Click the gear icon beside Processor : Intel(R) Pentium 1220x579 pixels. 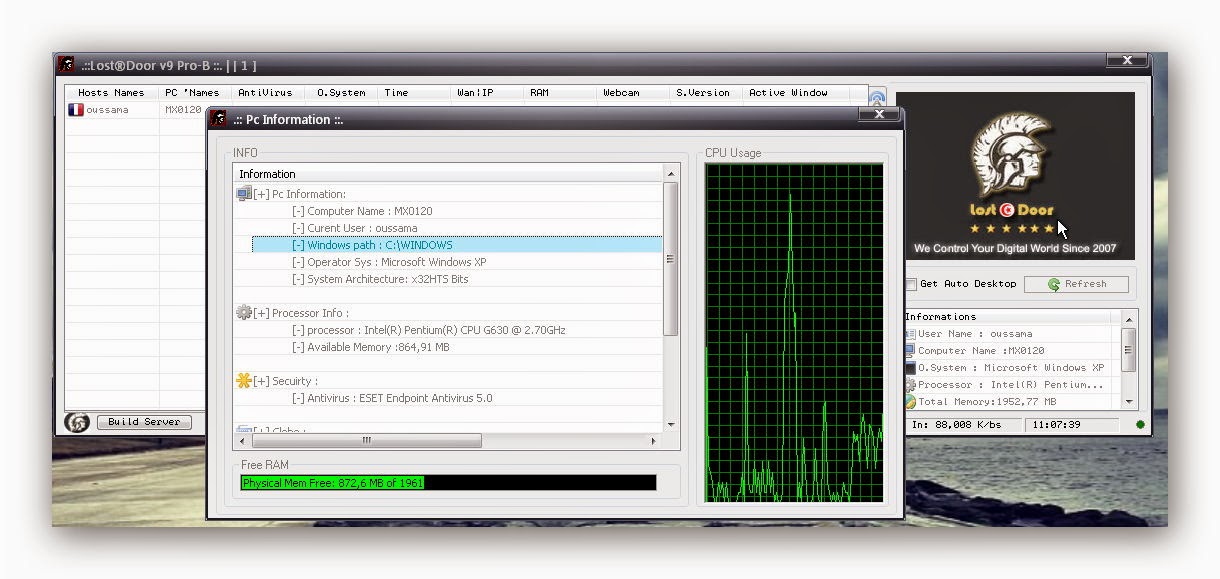pyautogui.click(x=910, y=385)
